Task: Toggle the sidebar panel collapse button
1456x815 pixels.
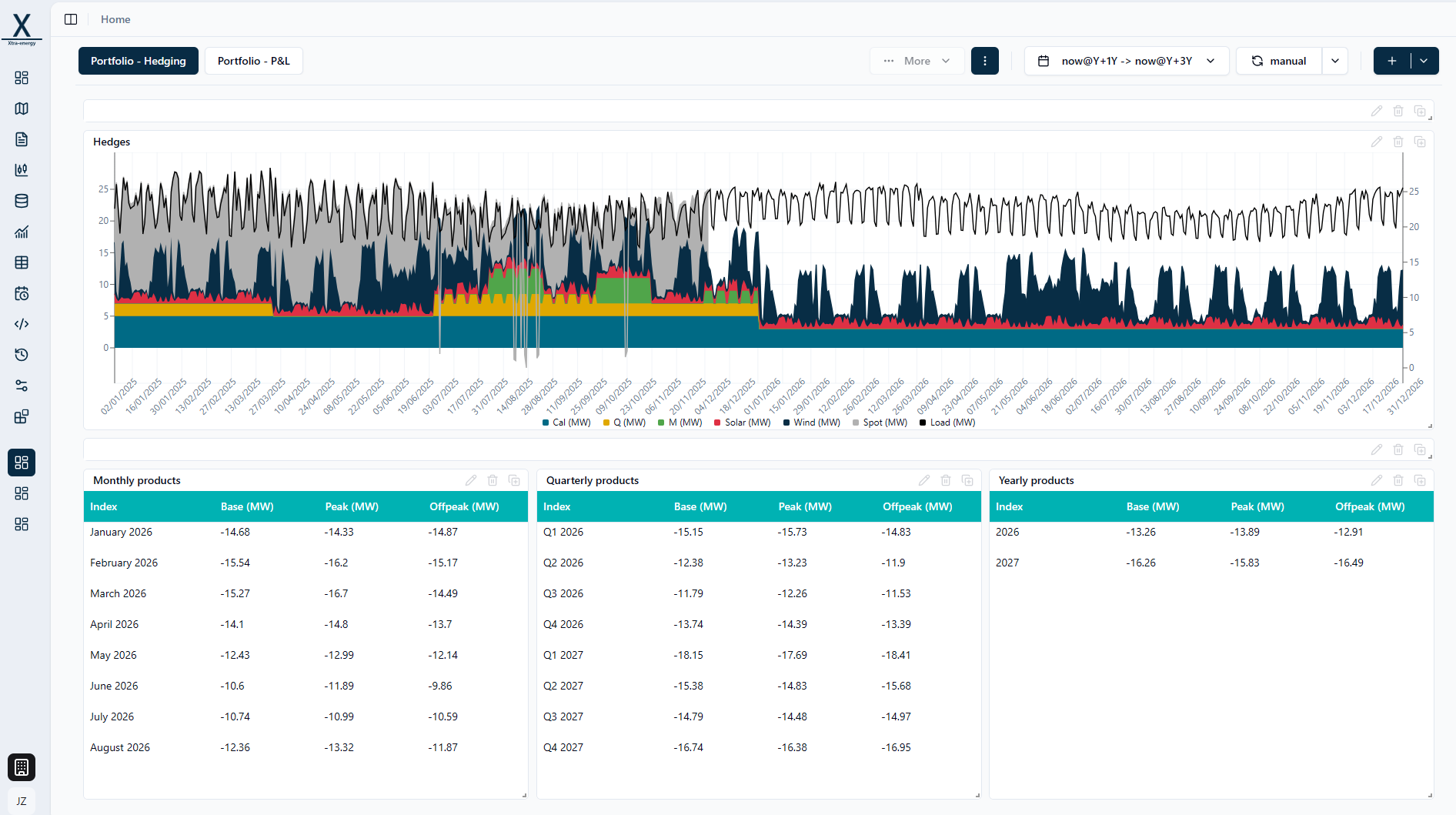Action: [71, 19]
